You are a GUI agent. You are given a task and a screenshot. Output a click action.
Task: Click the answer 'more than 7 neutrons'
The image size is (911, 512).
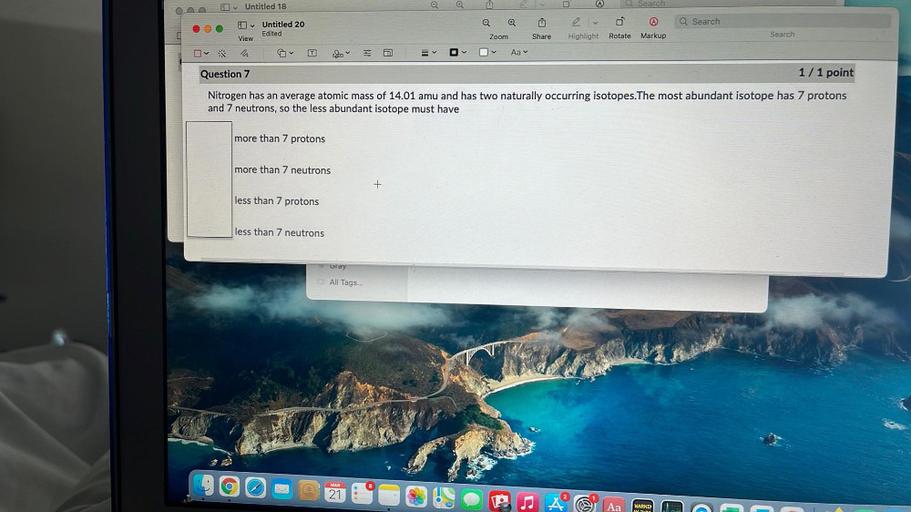click(282, 170)
